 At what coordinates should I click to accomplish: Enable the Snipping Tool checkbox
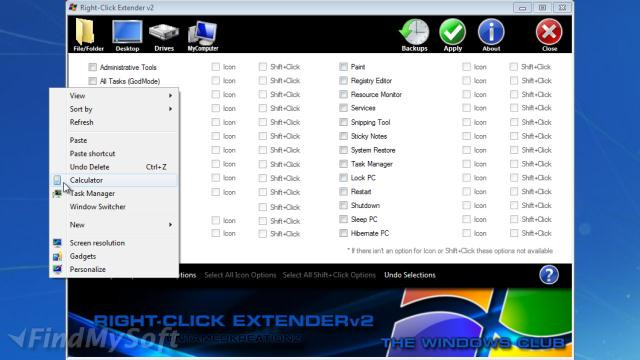click(343, 122)
